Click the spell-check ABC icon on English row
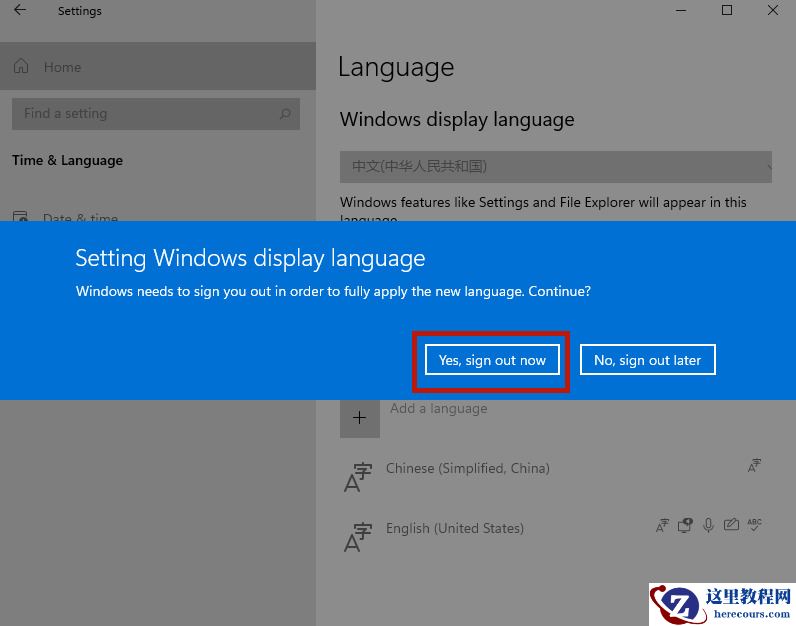The width and height of the screenshot is (796, 626). click(754, 524)
